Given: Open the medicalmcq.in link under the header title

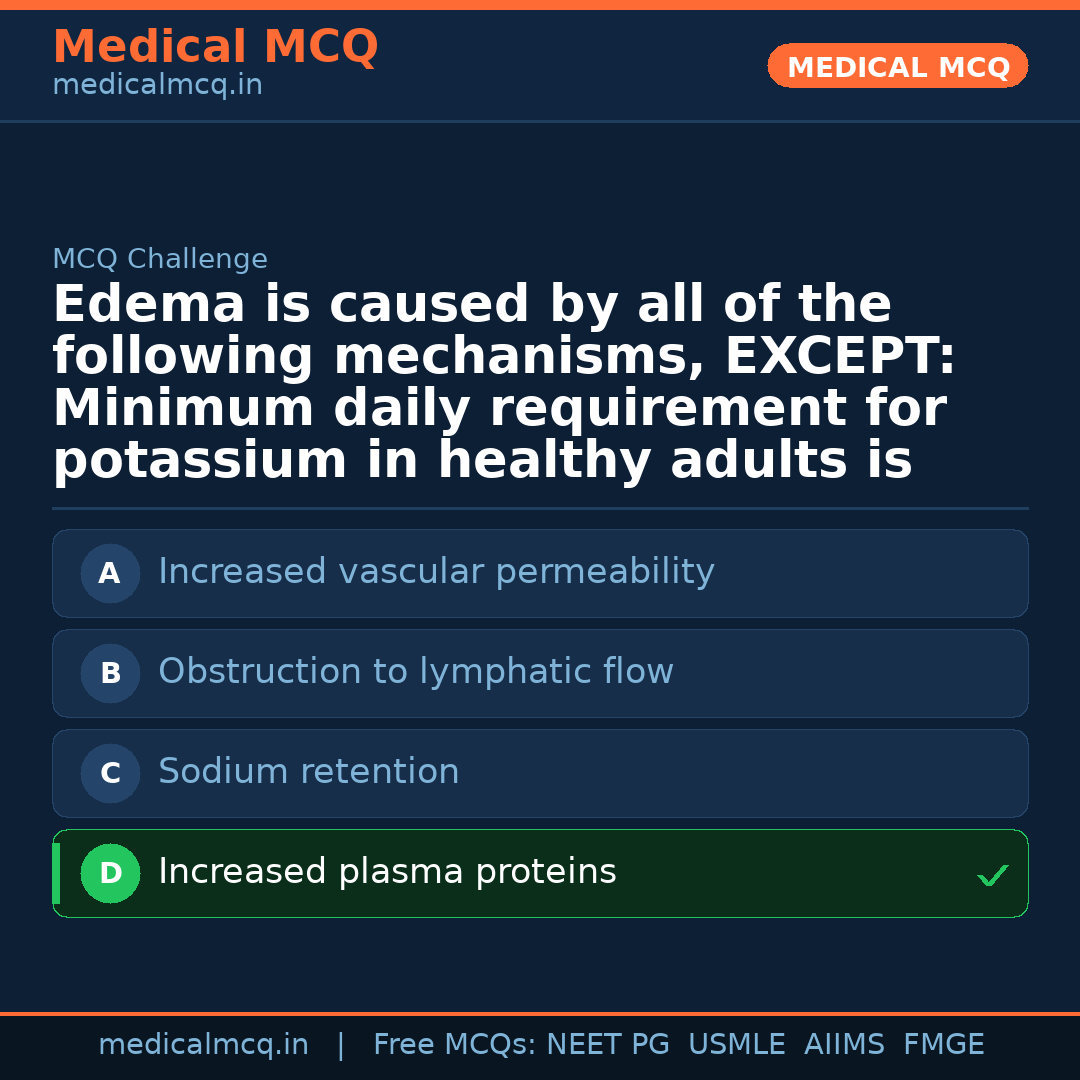Looking at the screenshot, I should [157, 86].
